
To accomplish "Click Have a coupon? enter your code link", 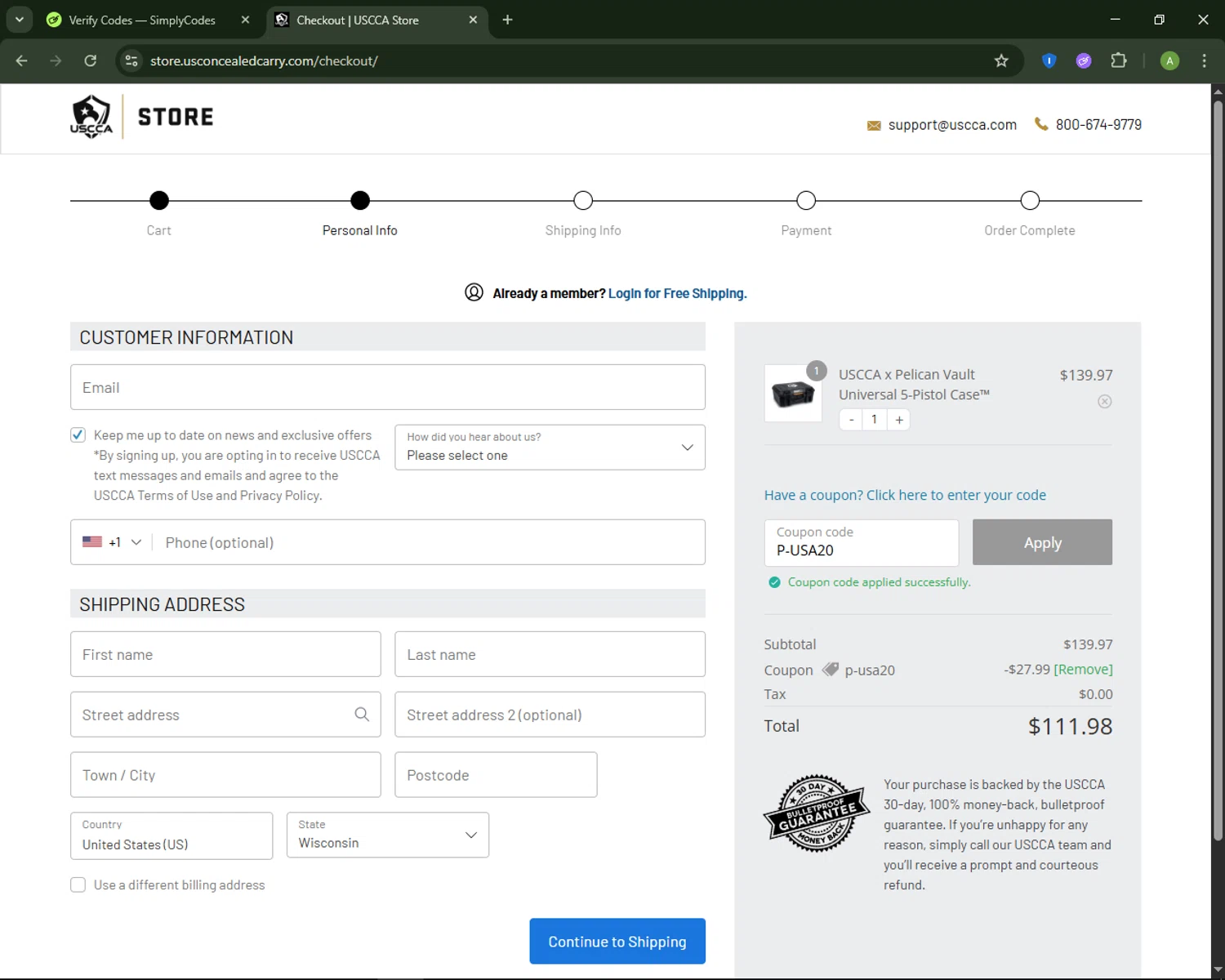I will pos(905,495).
